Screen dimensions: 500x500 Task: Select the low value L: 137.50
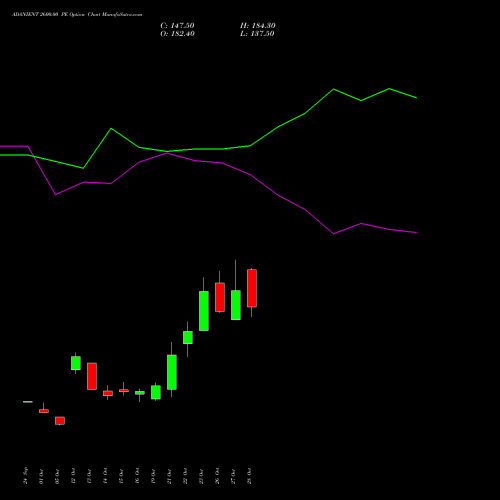tap(257, 34)
